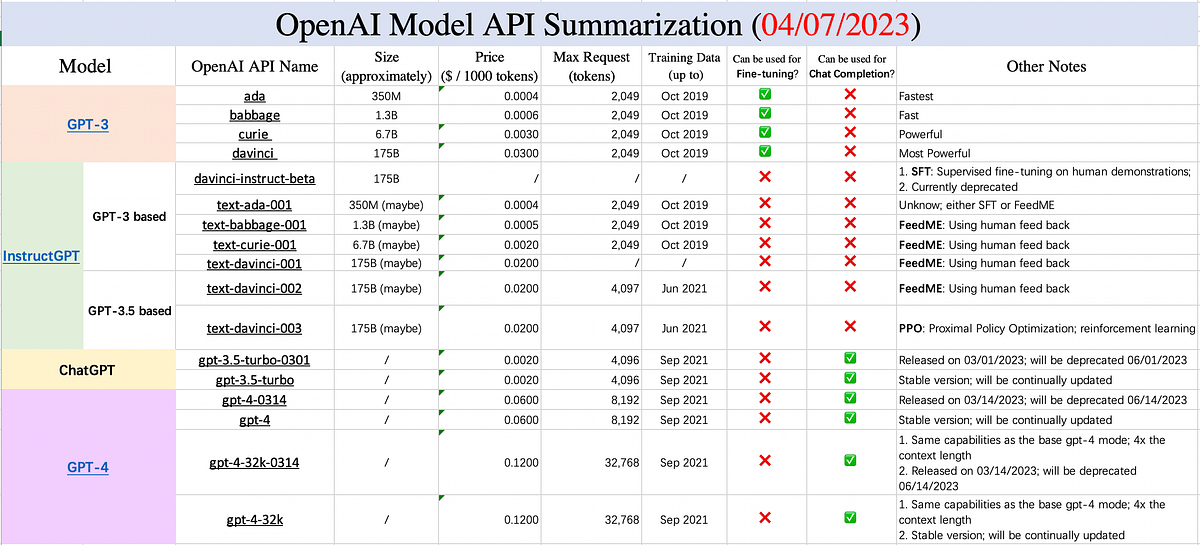1200x545 pixels.
Task: Click the Model column header
Action: pyautogui.click(x=86, y=66)
